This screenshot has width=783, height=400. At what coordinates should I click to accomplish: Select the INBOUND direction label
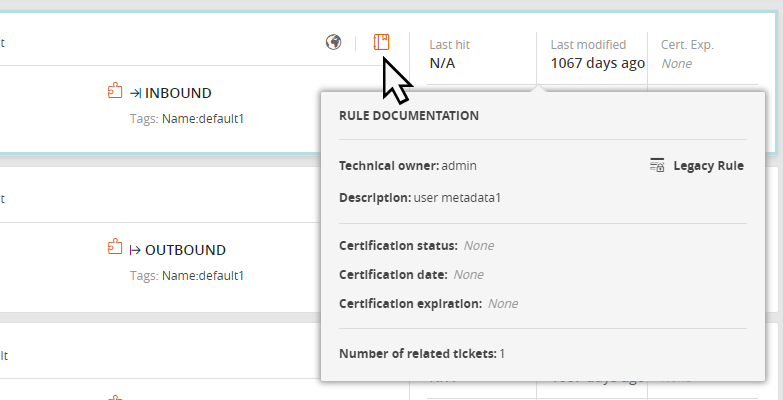coord(178,93)
